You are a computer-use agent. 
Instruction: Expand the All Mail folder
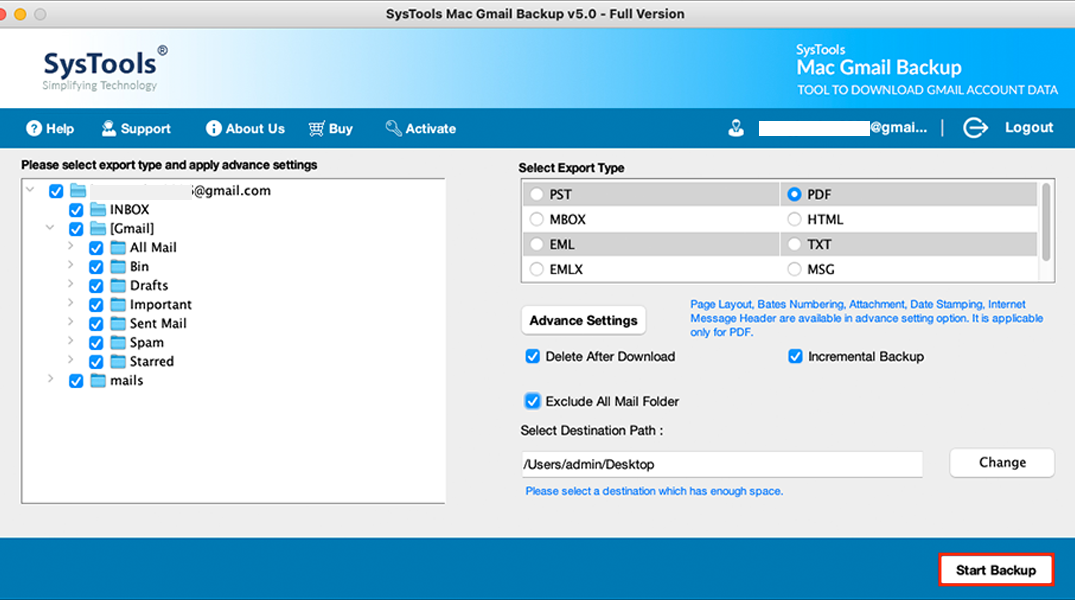[x=71, y=245]
